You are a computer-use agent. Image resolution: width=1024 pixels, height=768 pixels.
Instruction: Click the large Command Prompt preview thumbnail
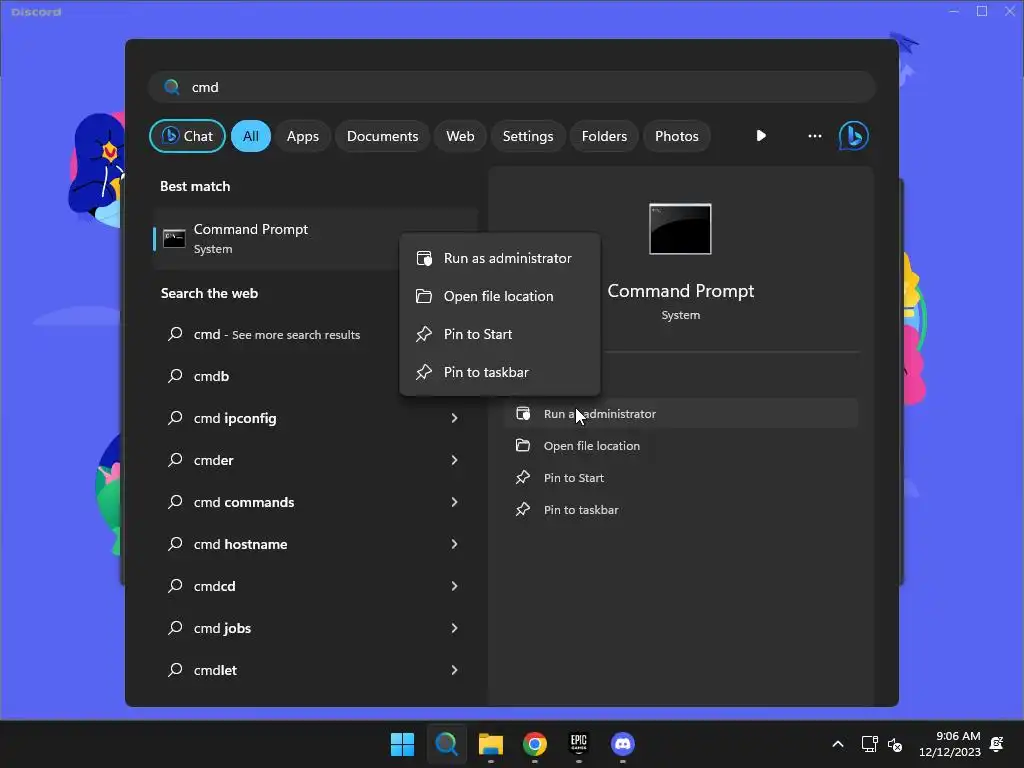tap(680, 229)
